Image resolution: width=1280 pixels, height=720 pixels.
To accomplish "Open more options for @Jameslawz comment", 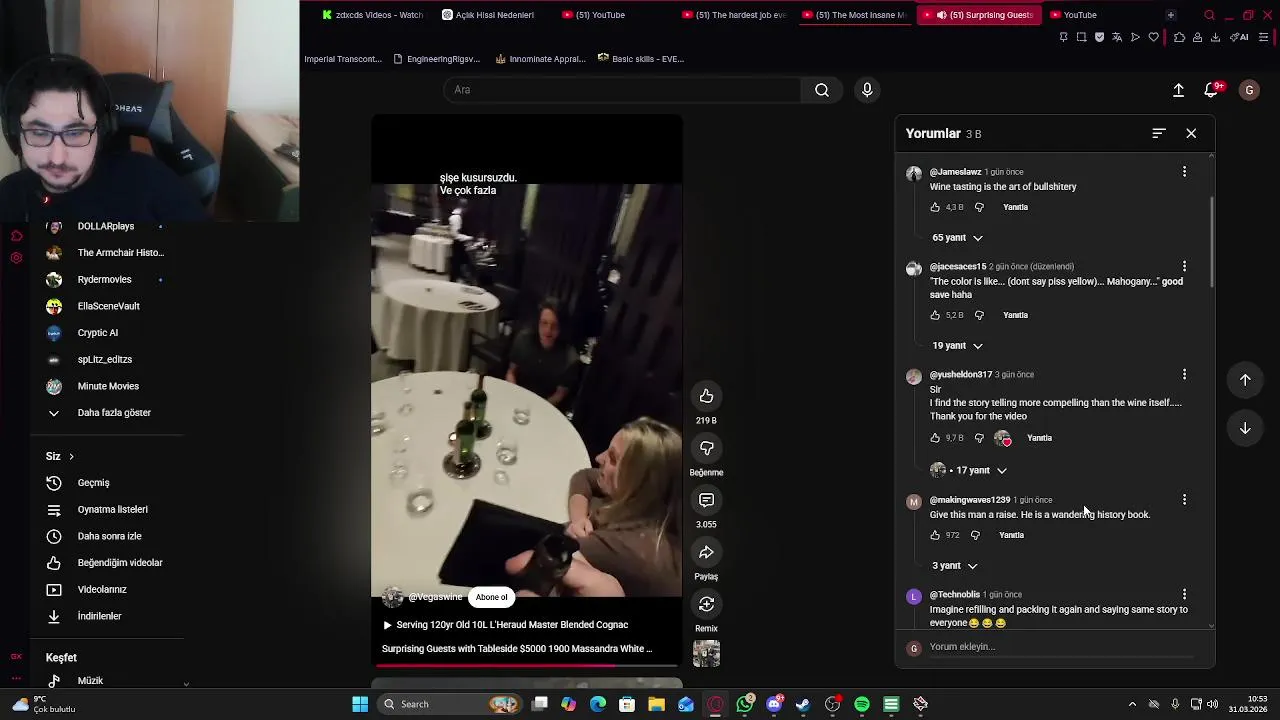I will click(1185, 172).
